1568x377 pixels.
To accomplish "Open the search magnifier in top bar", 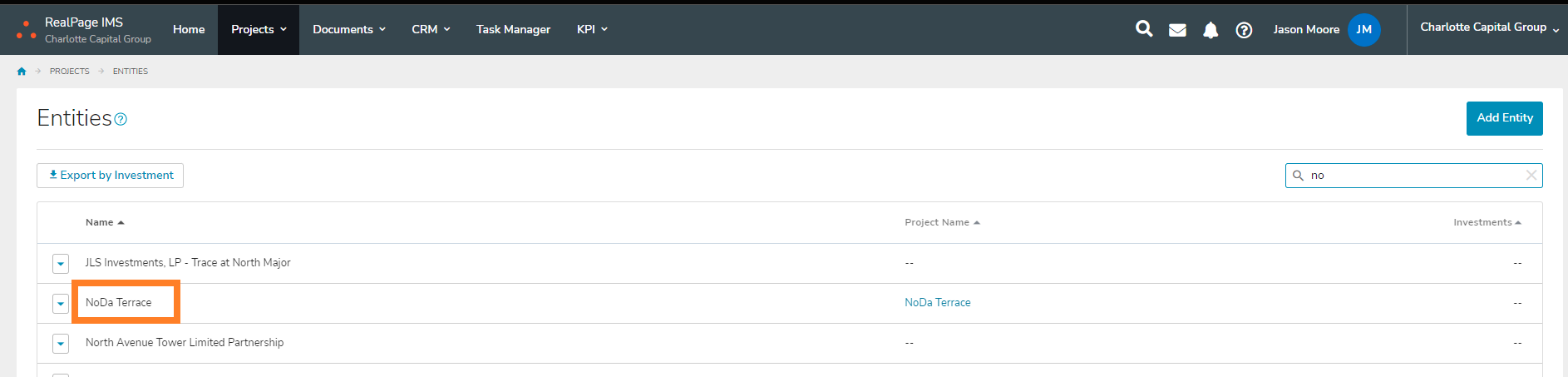I will pos(1144,29).
